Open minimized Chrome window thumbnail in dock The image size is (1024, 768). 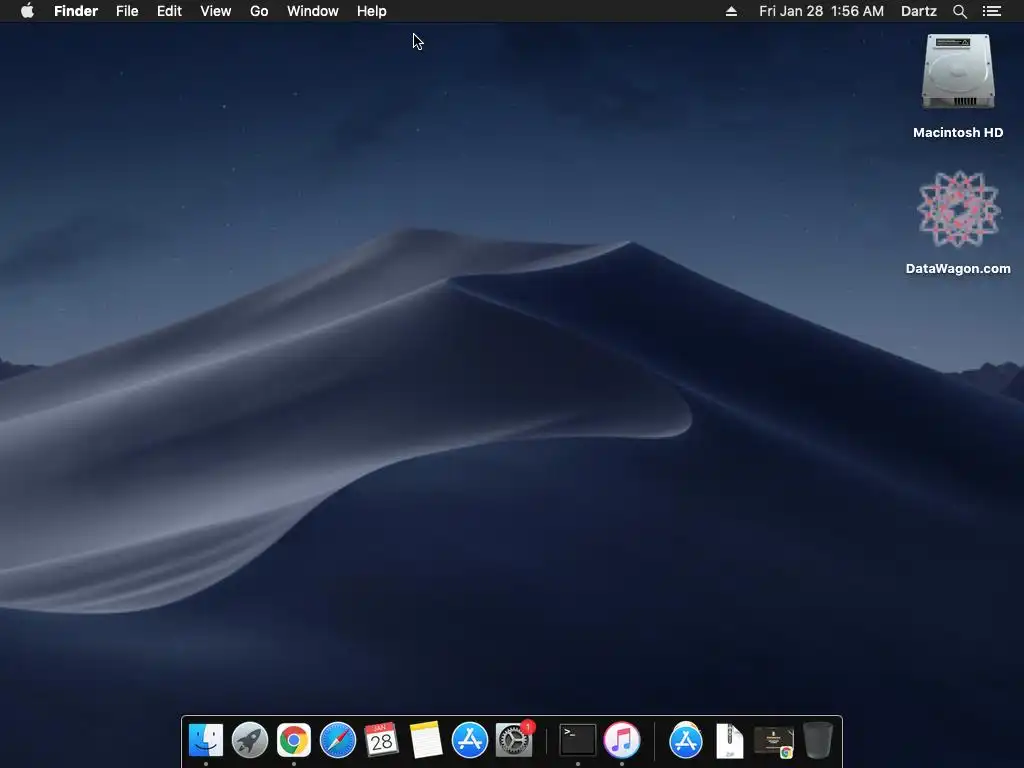774,742
